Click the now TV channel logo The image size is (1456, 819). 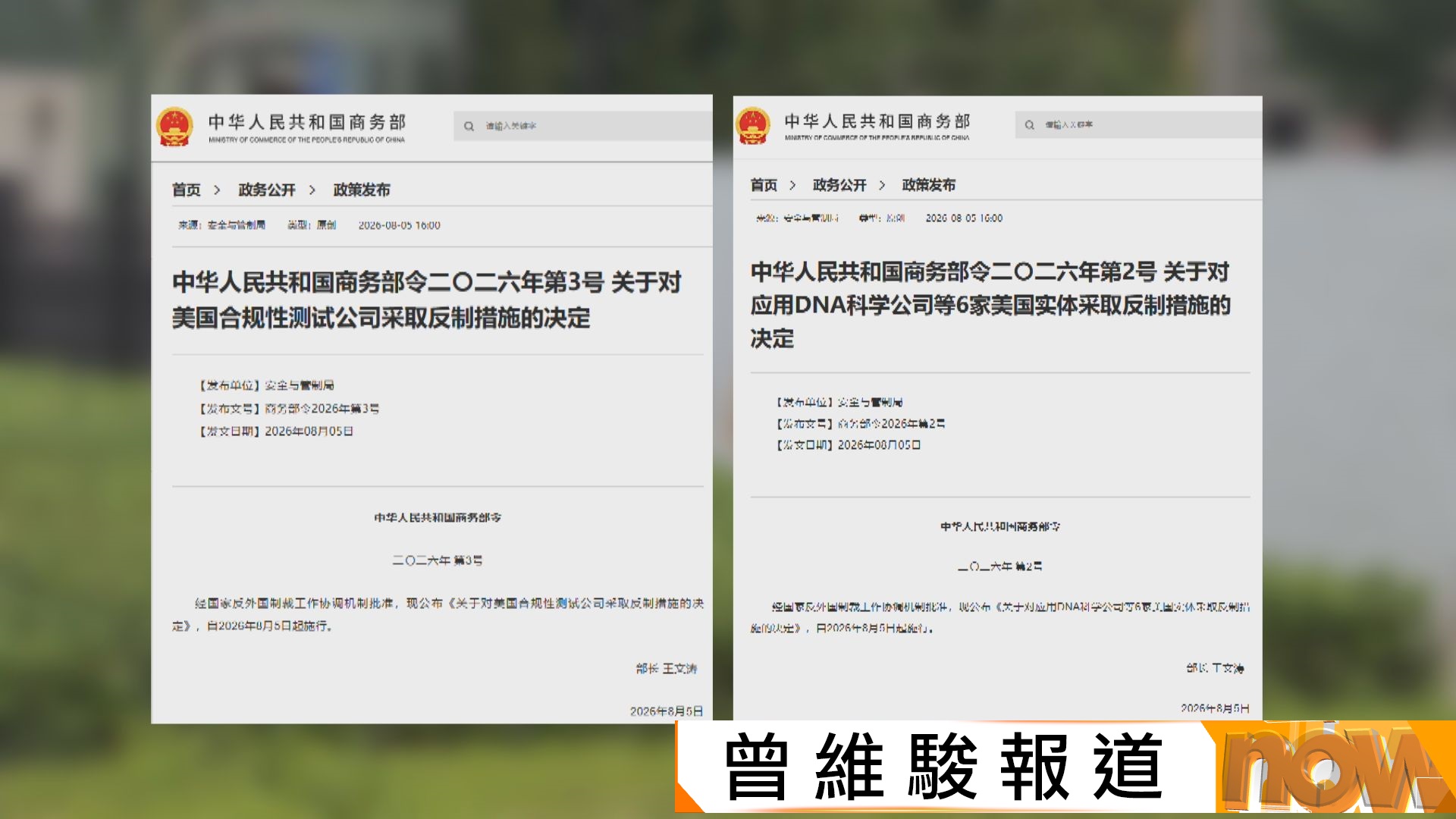pyautogui.click(x=1335, y=767)
